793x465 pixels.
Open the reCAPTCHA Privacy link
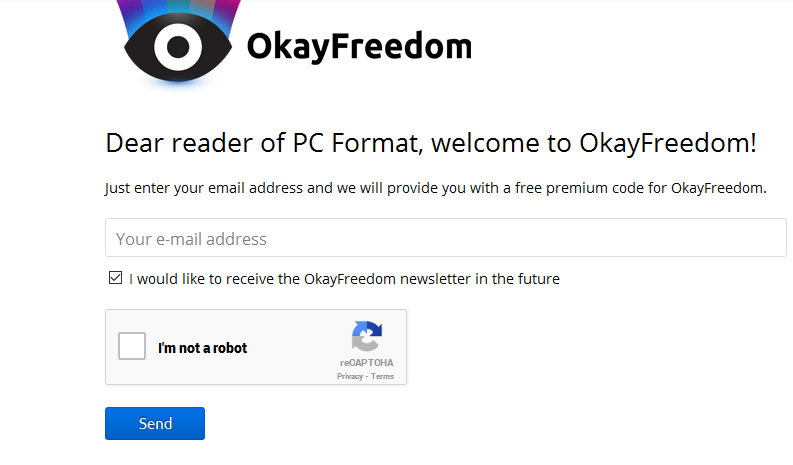coord(350,377)
